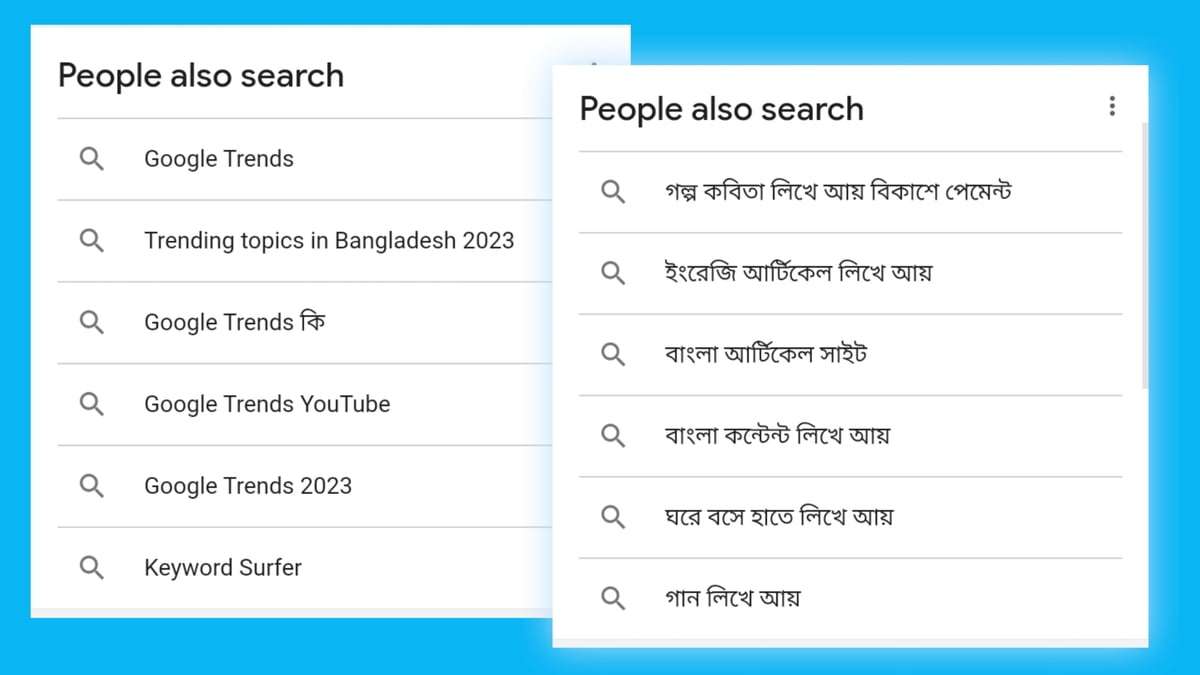The width and height of the screenshot is (1200, 675).
Task: Open Google Trends suggestion
Action: (x=219, y=159)
